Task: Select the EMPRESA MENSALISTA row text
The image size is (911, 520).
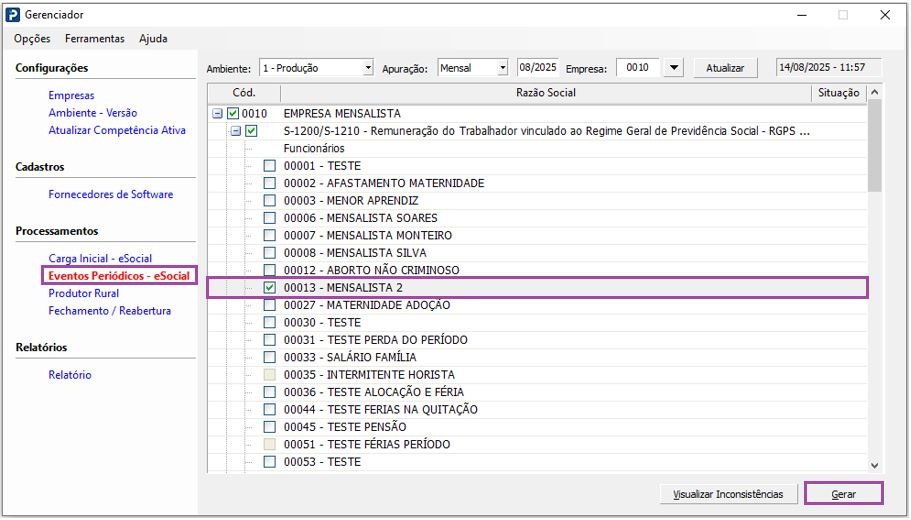Action: tap(342, 114)
